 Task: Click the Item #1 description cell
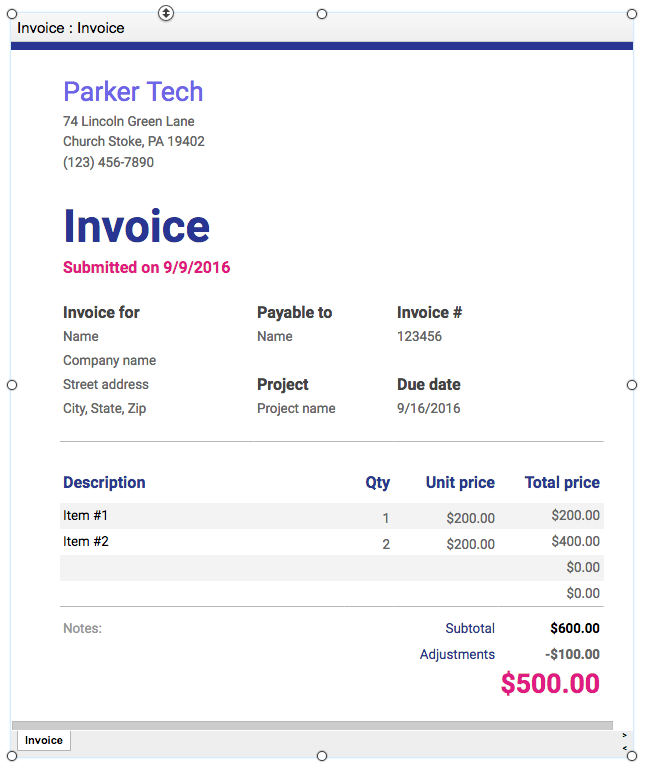pos(85,516)
